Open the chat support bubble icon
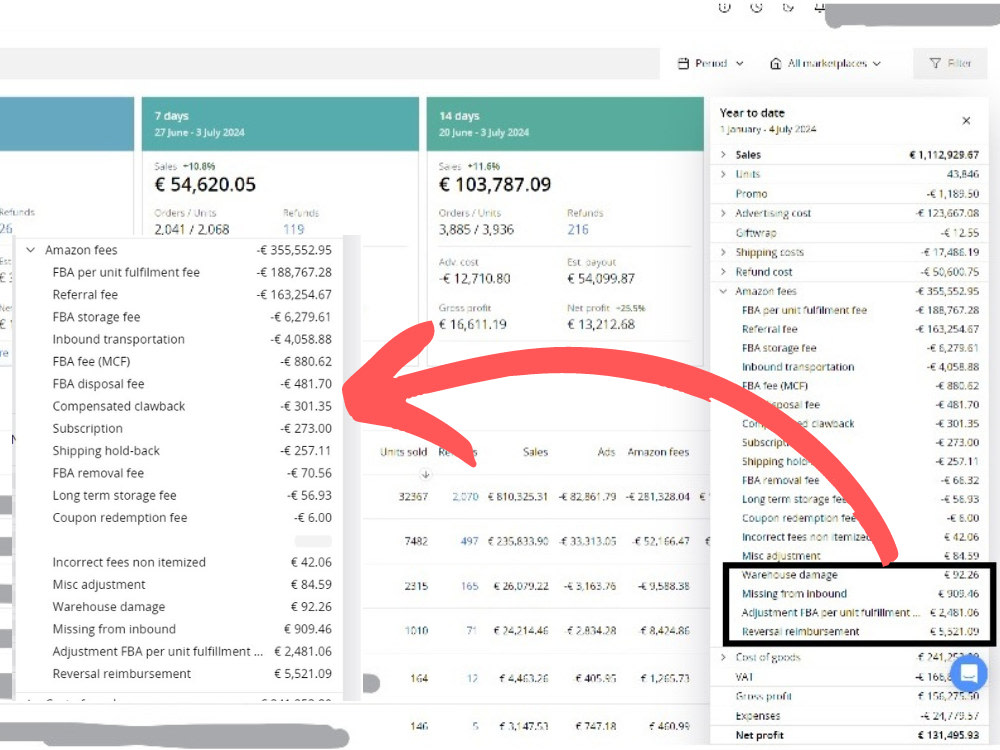Screen dimensions: 1000x750 pyautogui.click(x=969, y=673)
